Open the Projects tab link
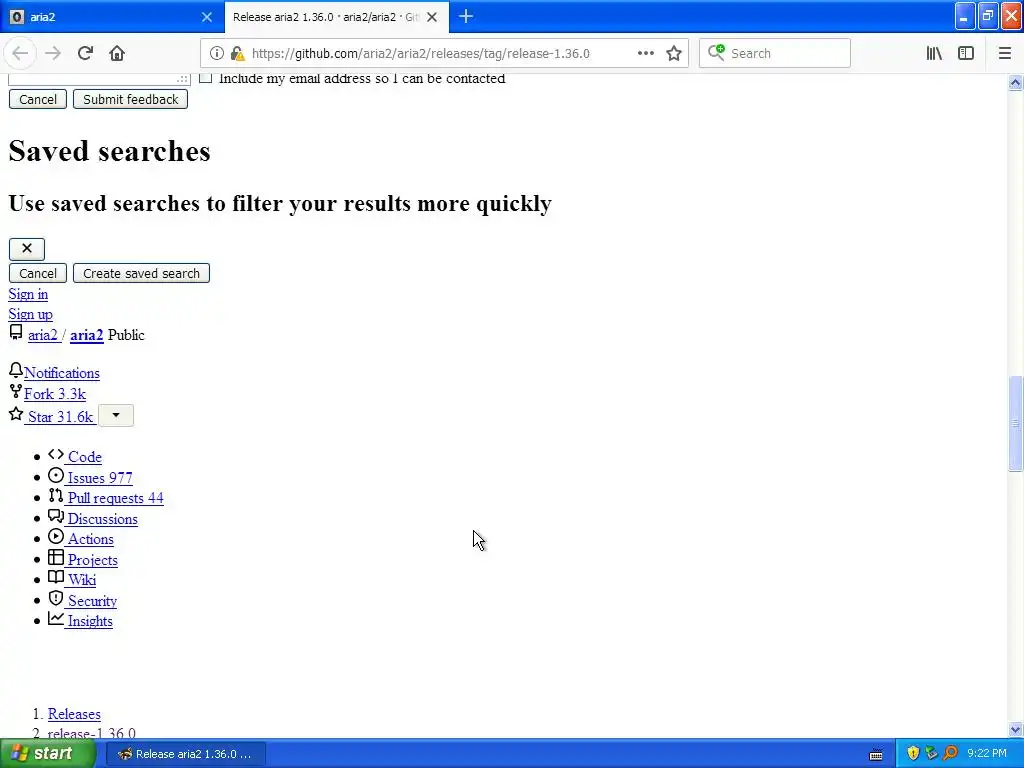Screen dimensions: 1024x768 pos(93,560)
